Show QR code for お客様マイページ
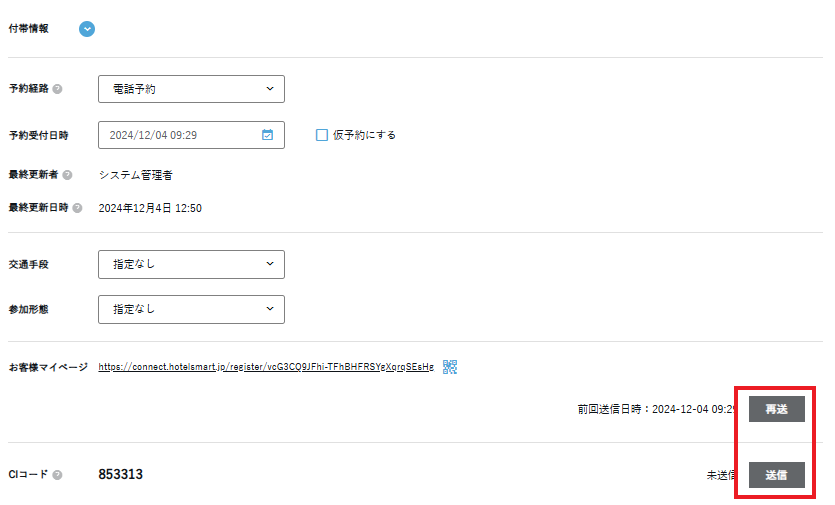Image resolution: width=835 pixels, height=505 pixels. 450,367
